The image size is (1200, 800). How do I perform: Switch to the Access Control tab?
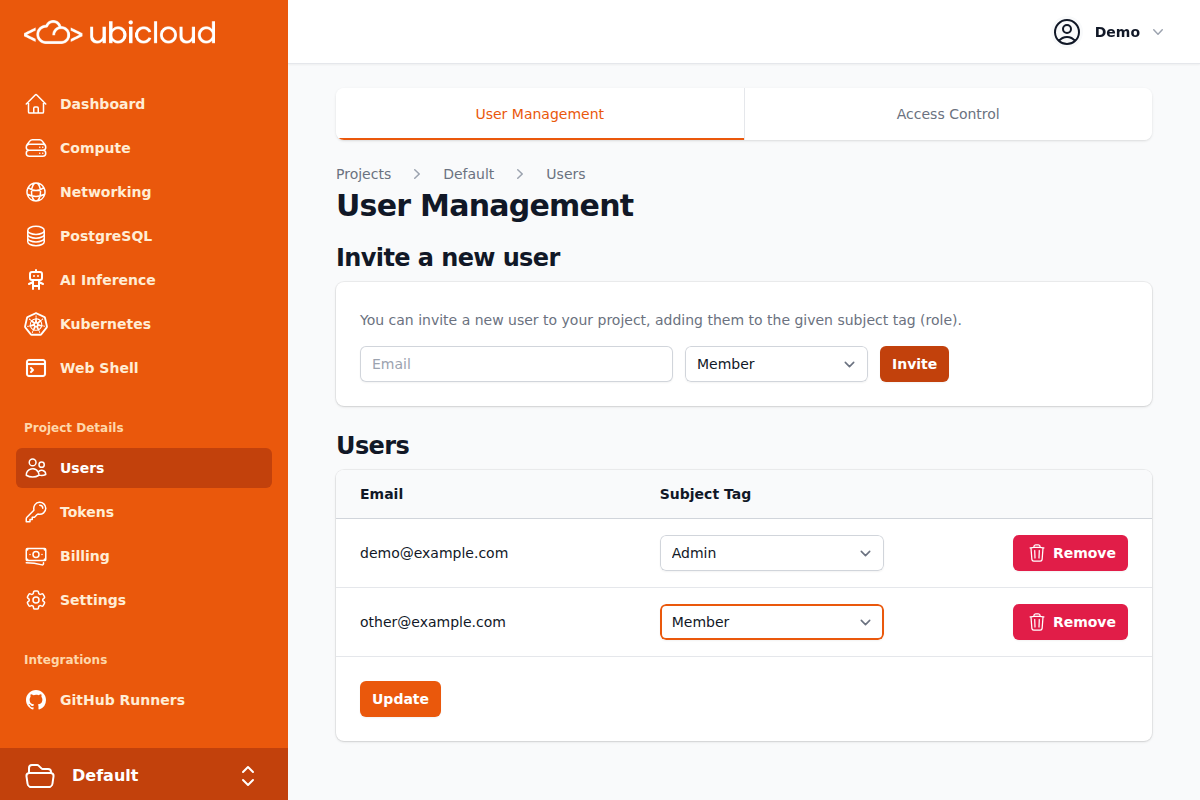tap(948, 114)
